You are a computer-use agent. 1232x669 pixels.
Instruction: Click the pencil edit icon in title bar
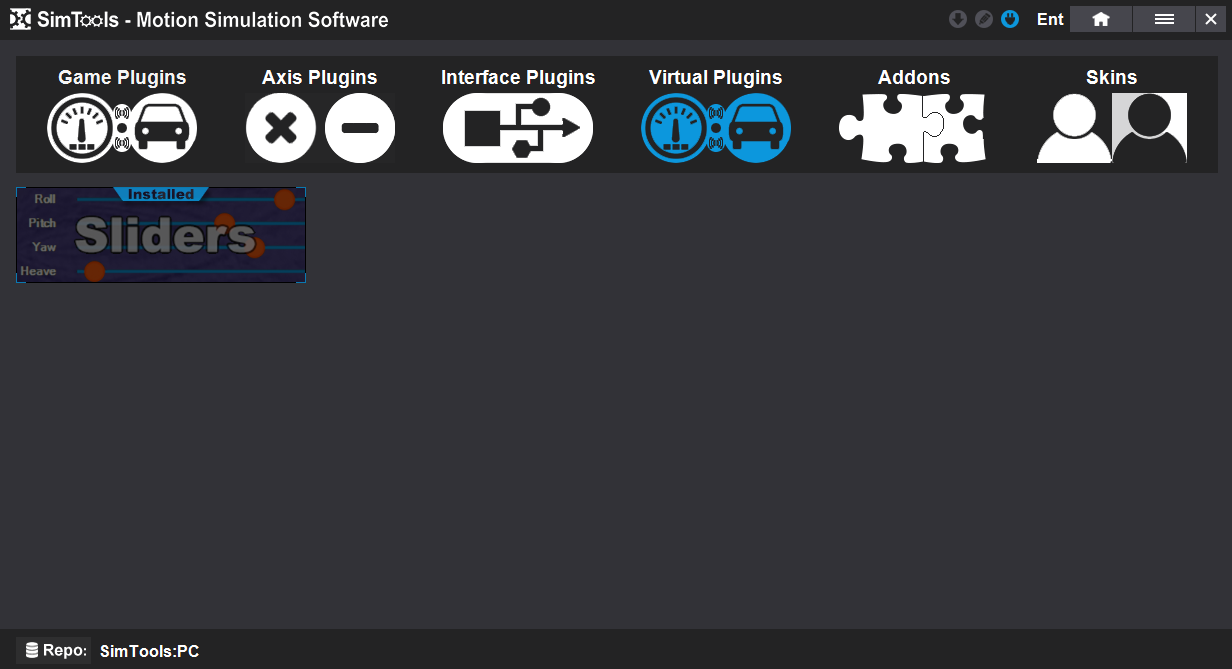984,19
